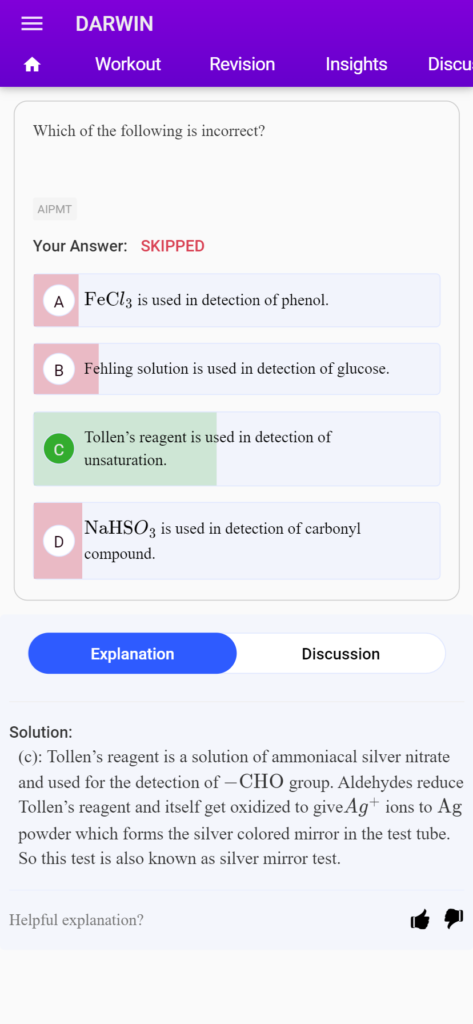Viewport: 473px width, 1024px height.
Task: Select option D circle
Action: tap(59, 541)
